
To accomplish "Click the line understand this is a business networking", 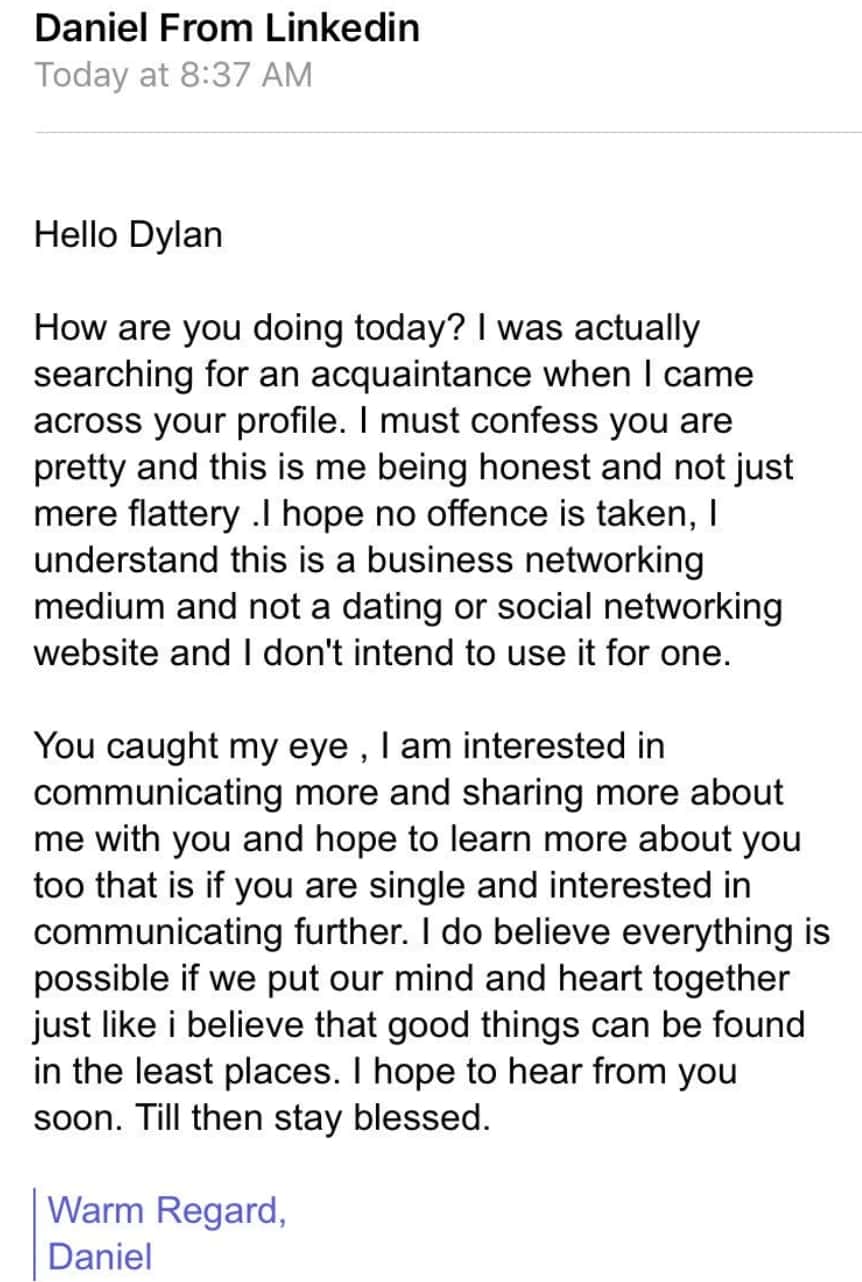I will [369, 561].
